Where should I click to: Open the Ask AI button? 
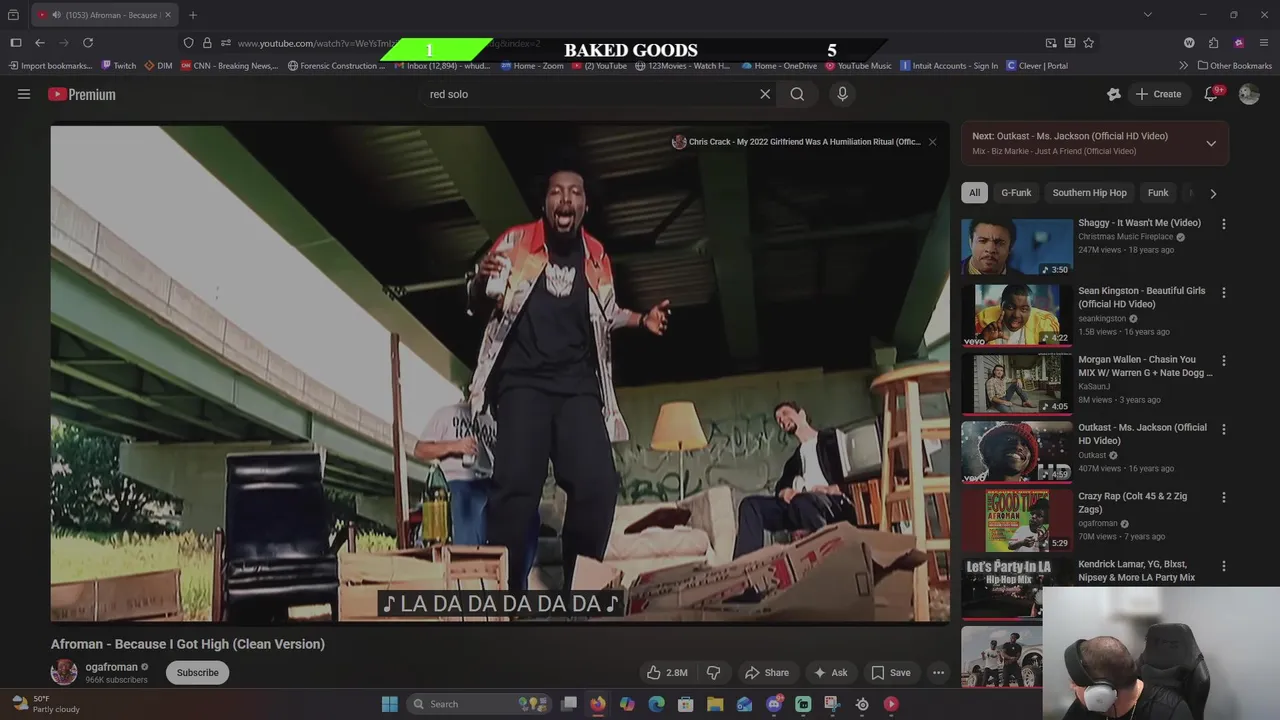tap(830, 673)
